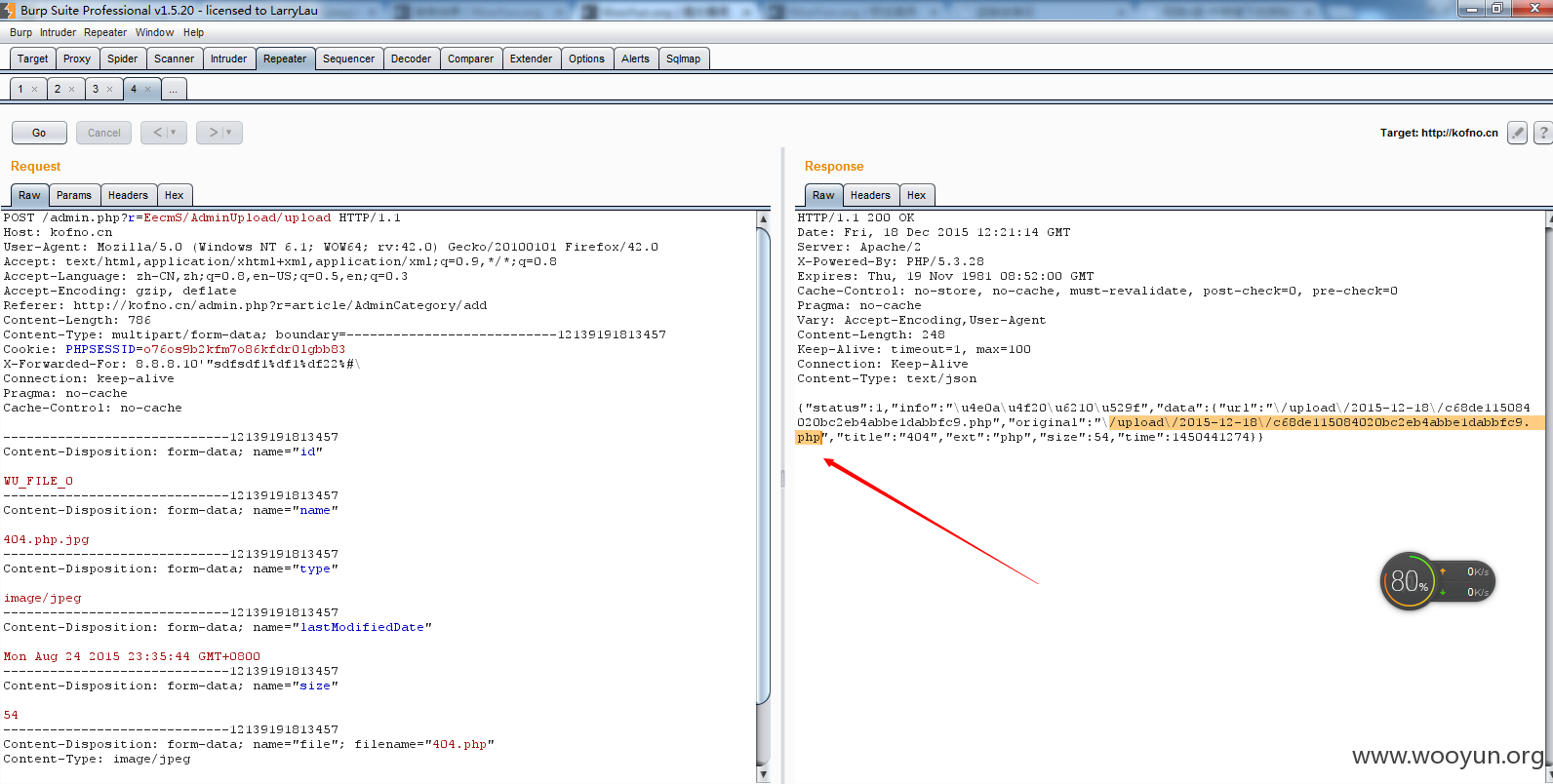The width and height of the screenshot is (1553, 784).
Task: Show Request Raw view
Action: pos(30,195)
